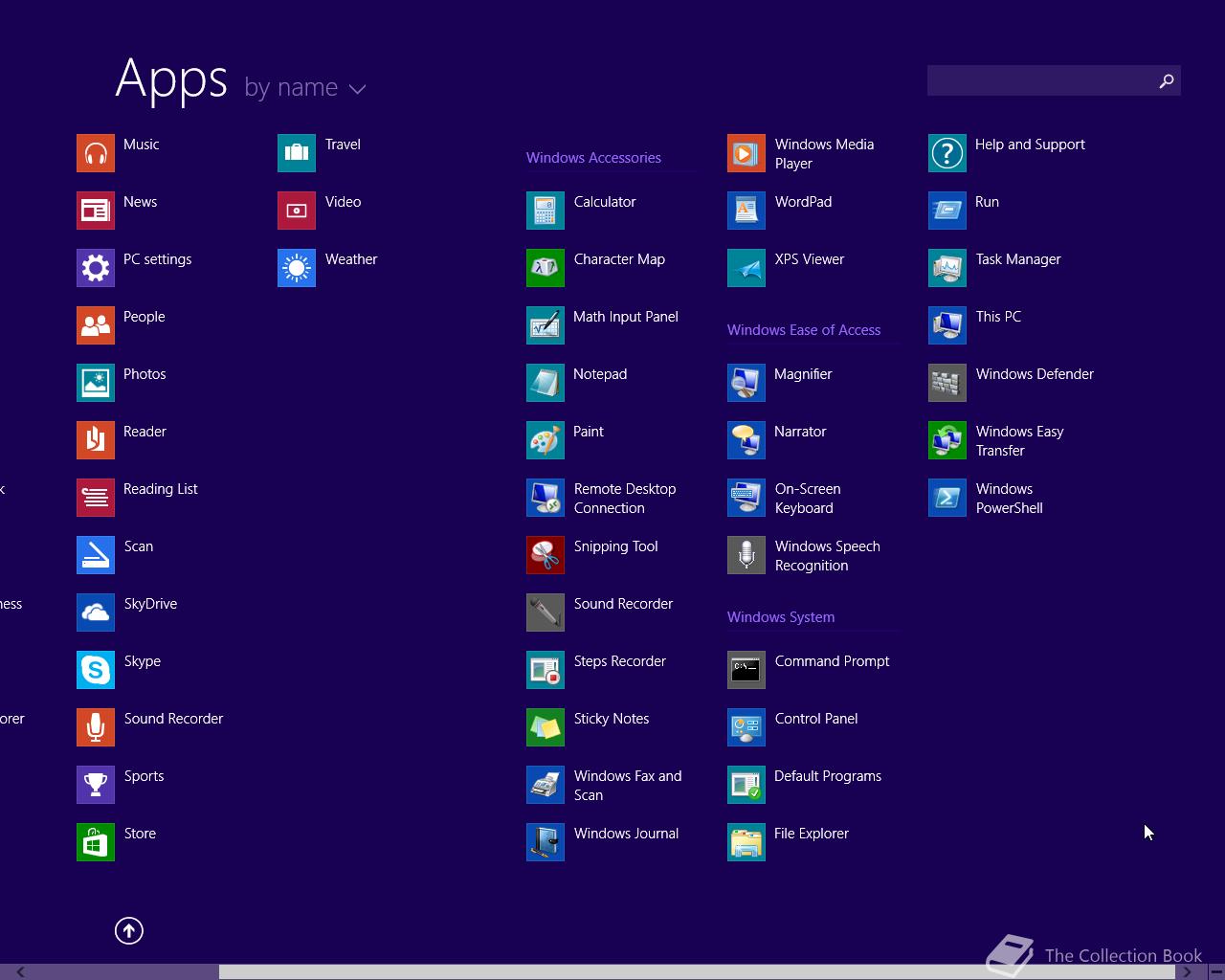Launch the Run dialog icon

click(947, 211)
